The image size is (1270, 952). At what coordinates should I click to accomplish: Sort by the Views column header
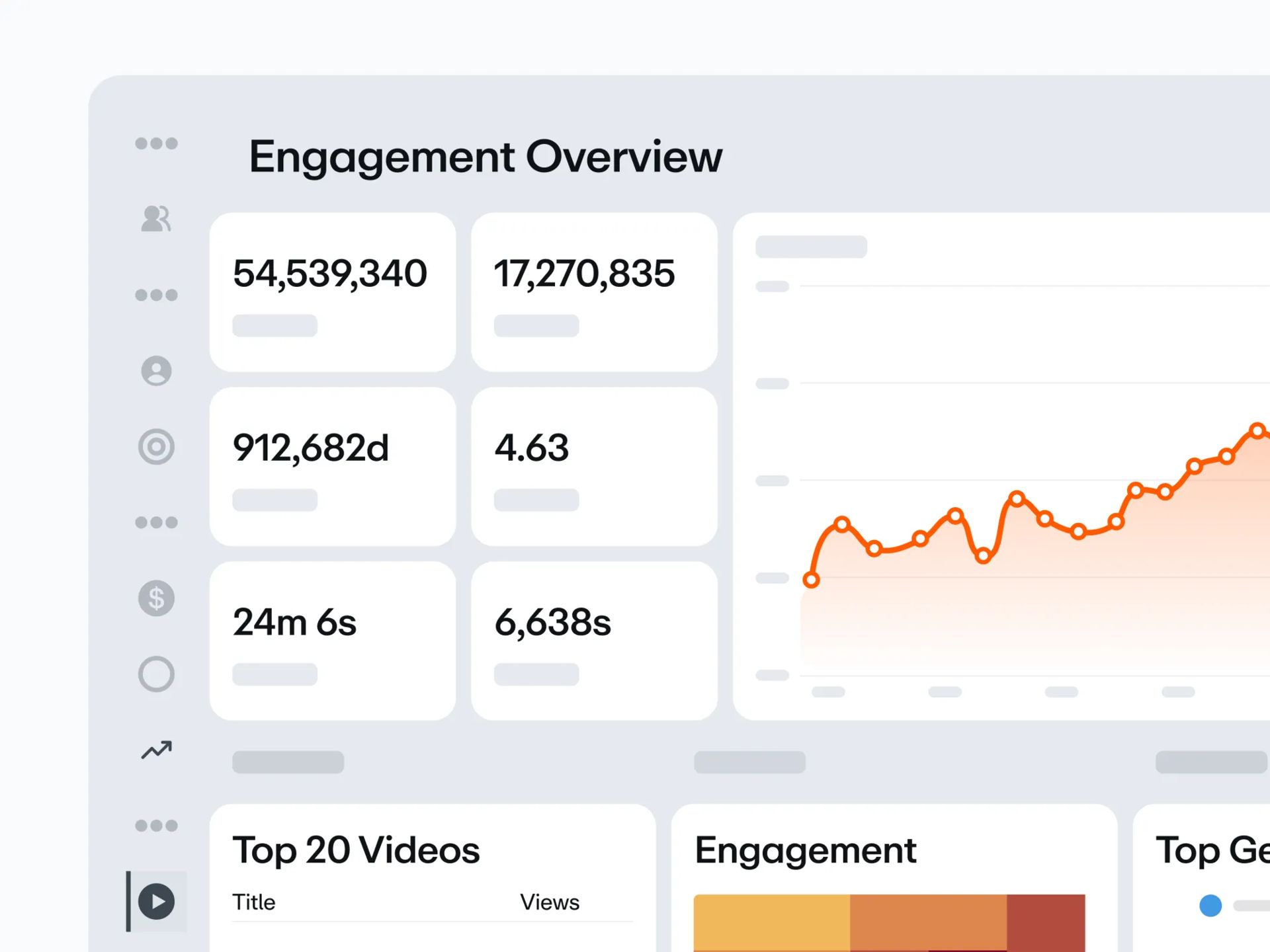[x=549, y=902]
